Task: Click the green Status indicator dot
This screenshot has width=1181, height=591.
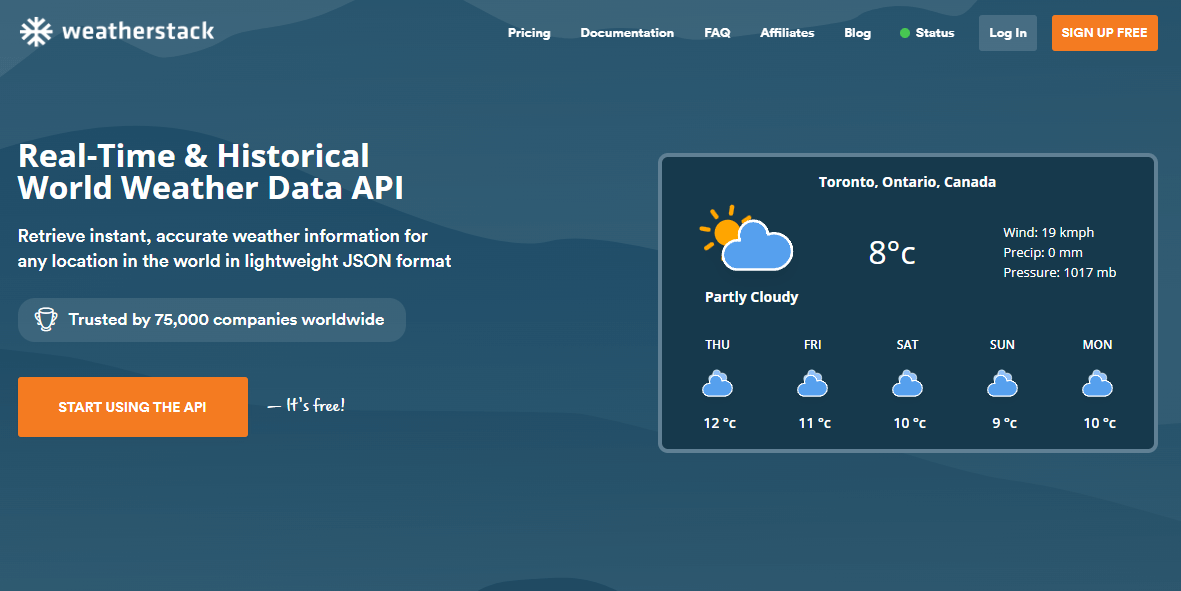Action: [x=904, y=33]
